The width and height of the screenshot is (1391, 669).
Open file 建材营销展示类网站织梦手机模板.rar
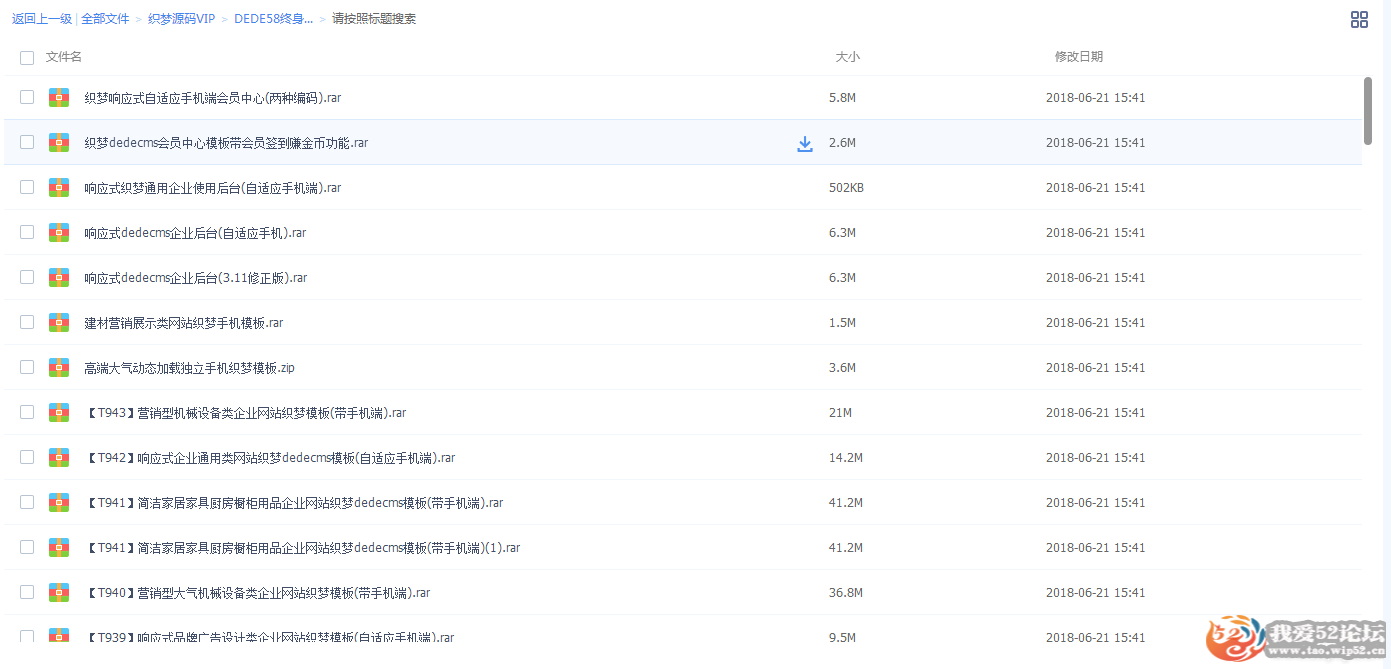pos(184,323)
